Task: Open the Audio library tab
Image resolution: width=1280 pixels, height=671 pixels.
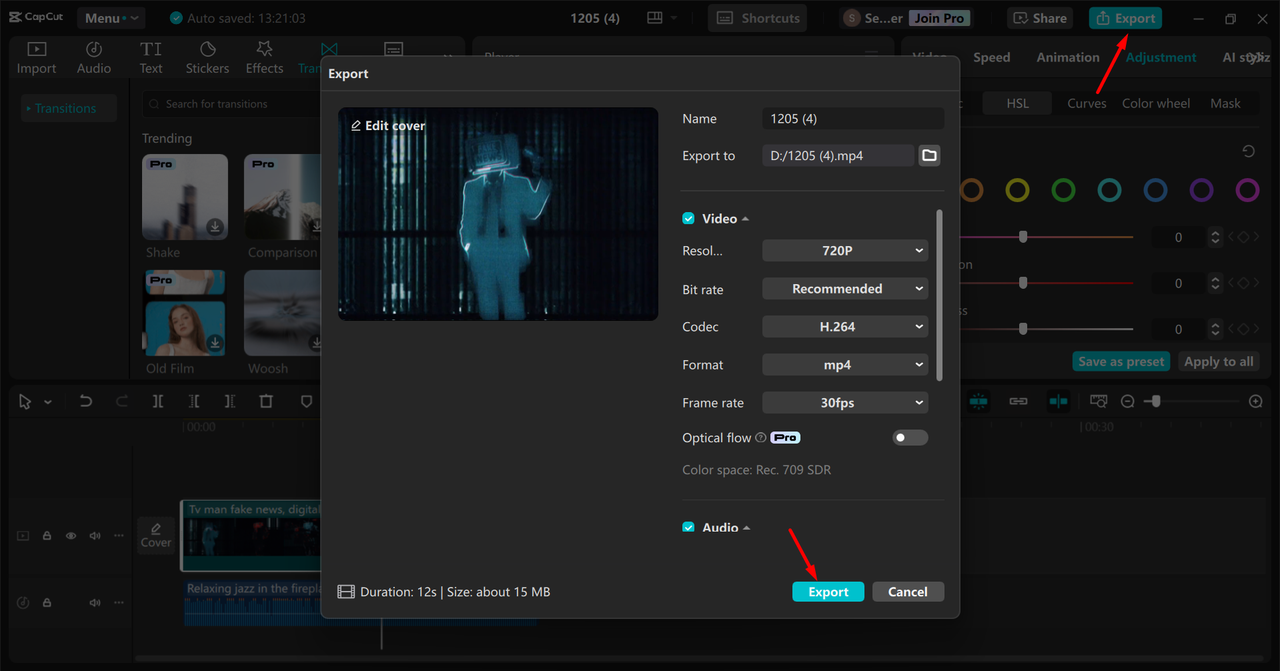Action: (x=94, y=58)
